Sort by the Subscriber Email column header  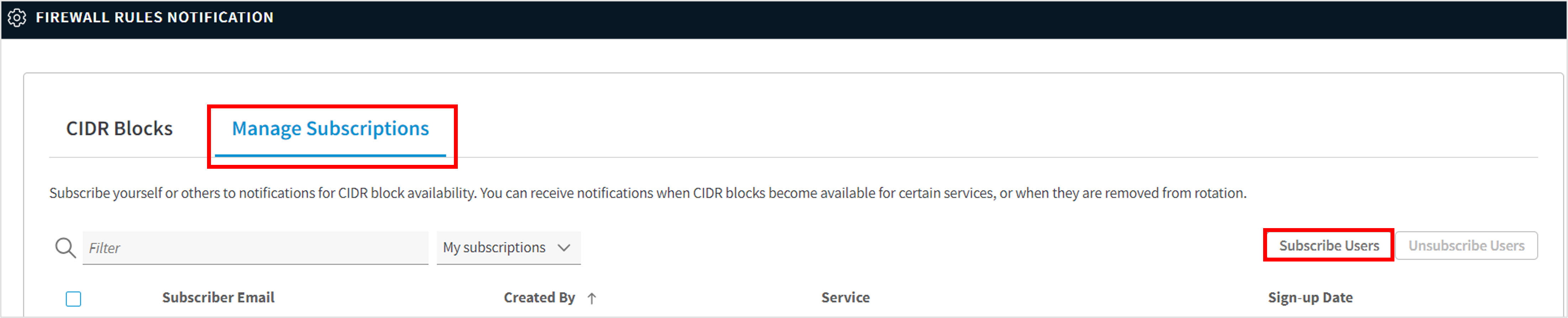[x=218, y=297]
